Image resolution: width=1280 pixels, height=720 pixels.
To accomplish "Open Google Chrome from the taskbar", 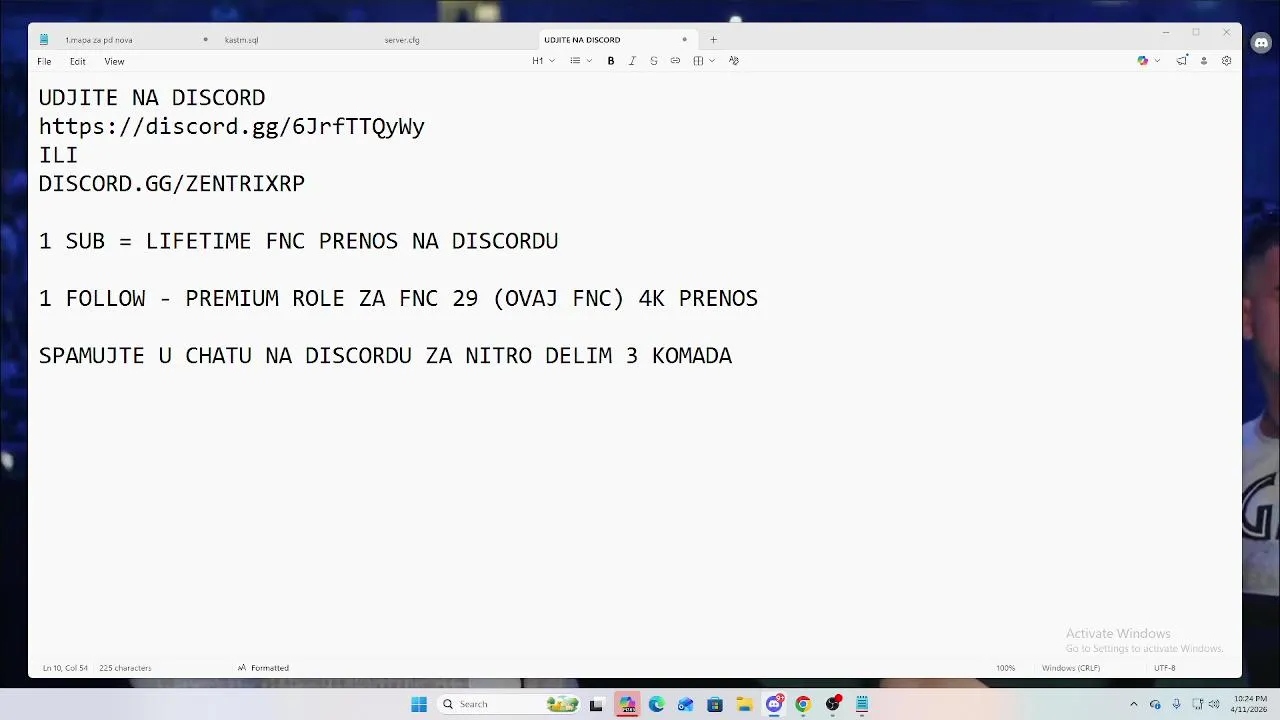I will click(x=803, y=704).
